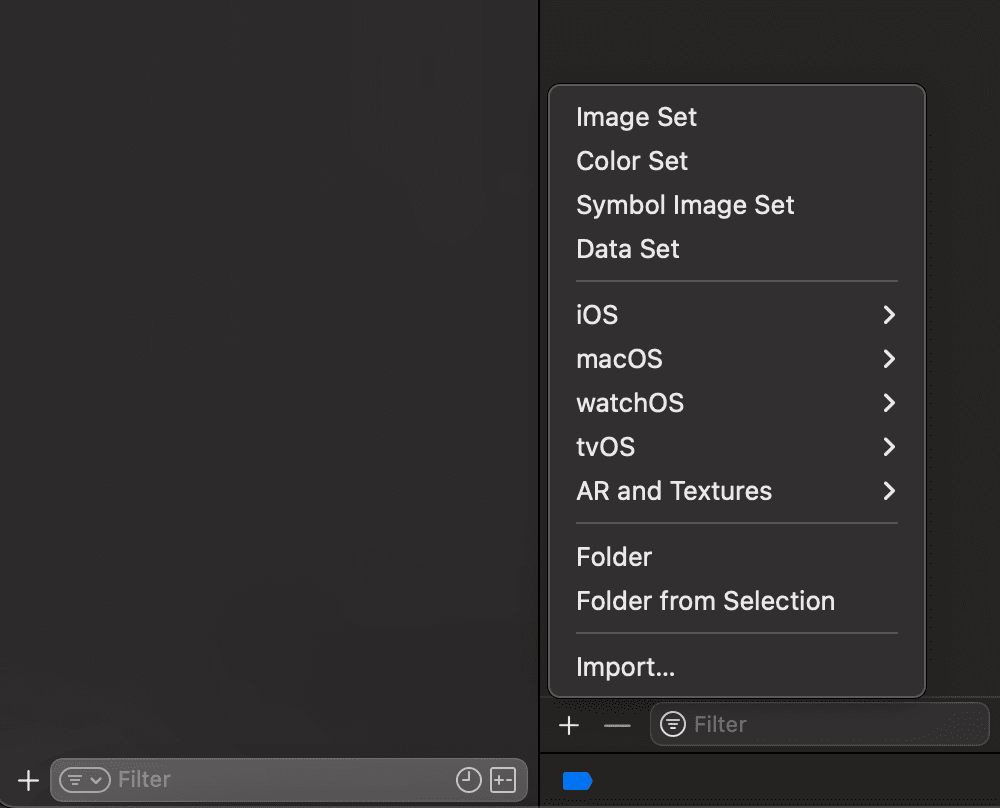Toggle source control status filter
Screen dimensions: 1000x808
[x=503, y=780]
